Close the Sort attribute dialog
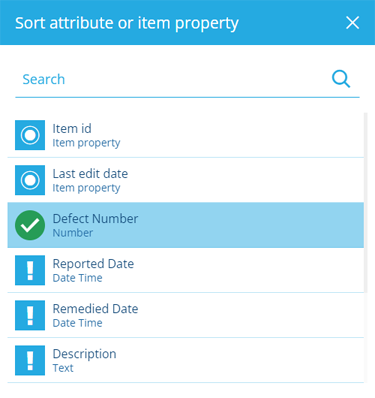The width and height of the screenshot is (375, 398). 352,23
